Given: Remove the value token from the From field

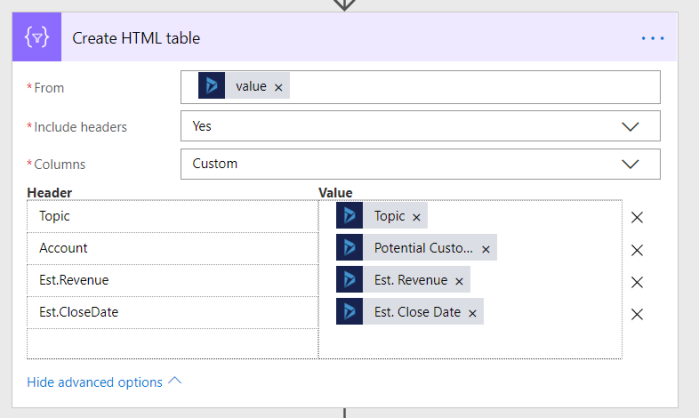Looking at the screenshot, I should click(x=279, y=87).
